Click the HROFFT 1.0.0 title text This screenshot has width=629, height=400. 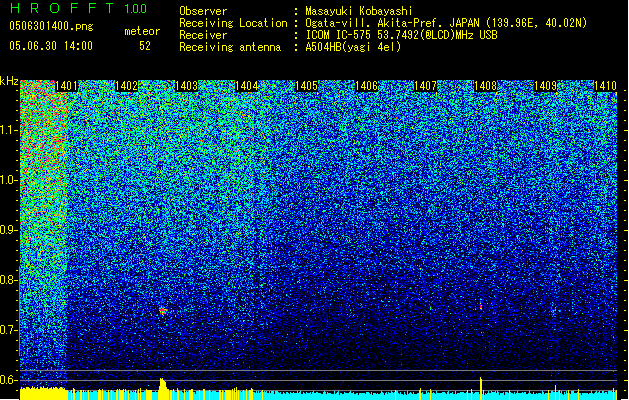click(78, 8)
